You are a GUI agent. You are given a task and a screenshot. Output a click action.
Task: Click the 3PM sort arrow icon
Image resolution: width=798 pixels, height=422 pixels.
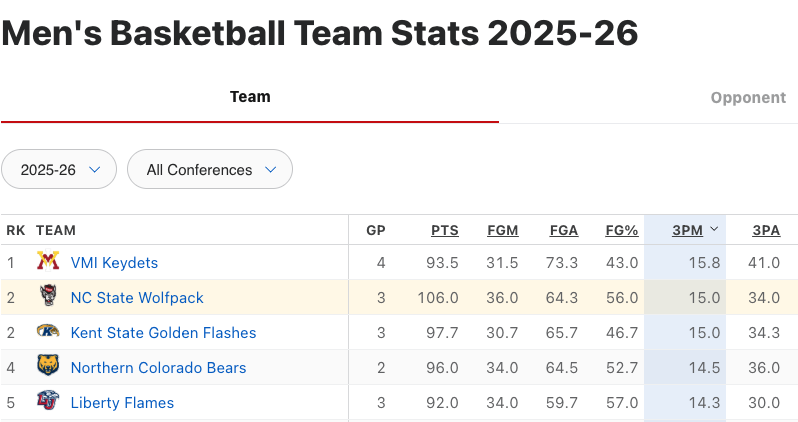714,230
